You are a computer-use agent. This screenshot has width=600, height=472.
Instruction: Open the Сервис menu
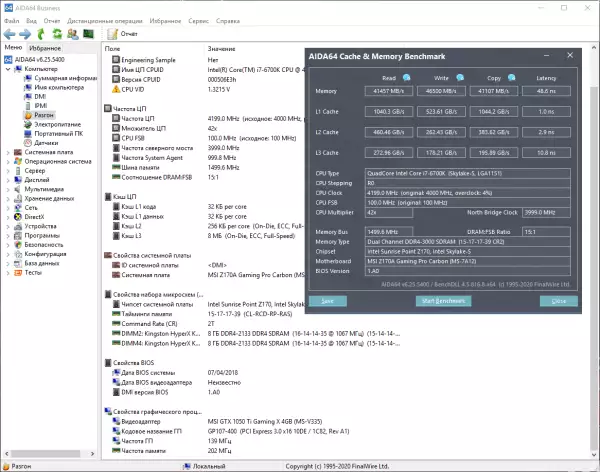[x=198, y=21]
